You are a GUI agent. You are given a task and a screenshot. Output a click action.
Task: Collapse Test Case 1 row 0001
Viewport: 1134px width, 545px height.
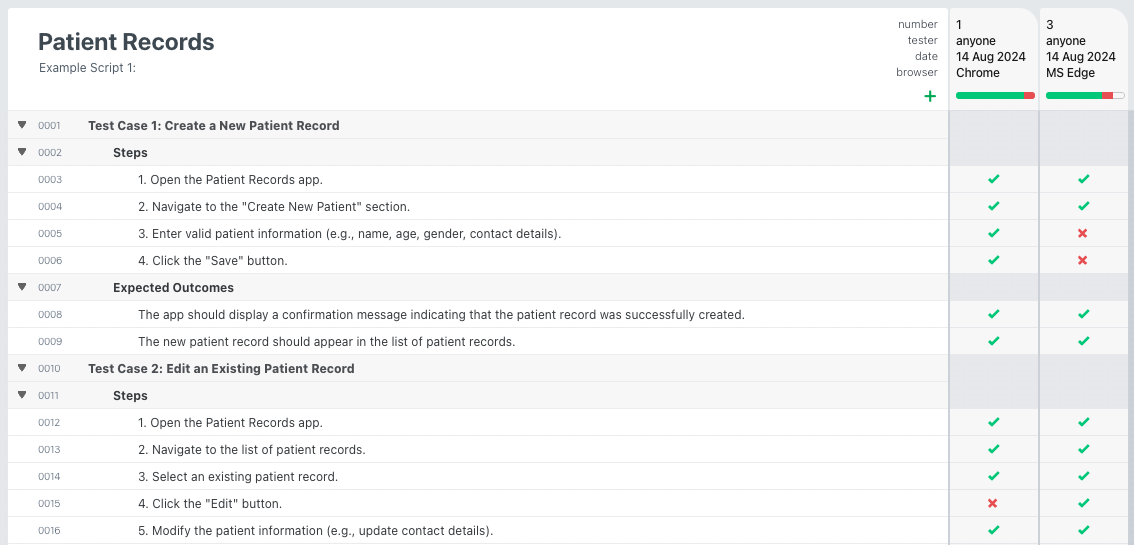tap(22, 126)
